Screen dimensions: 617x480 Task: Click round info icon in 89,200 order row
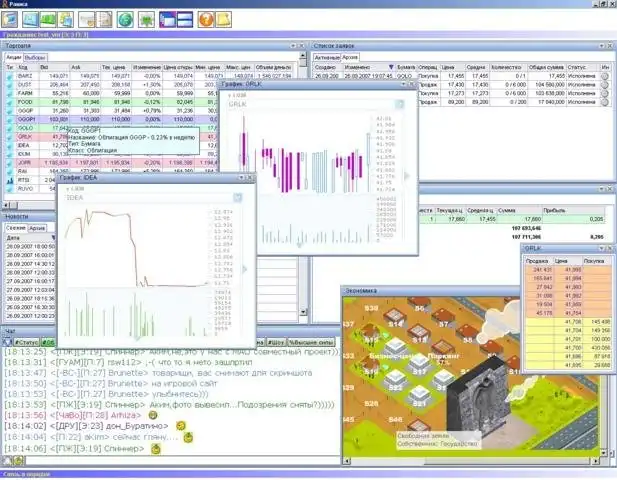coord(604,102)
